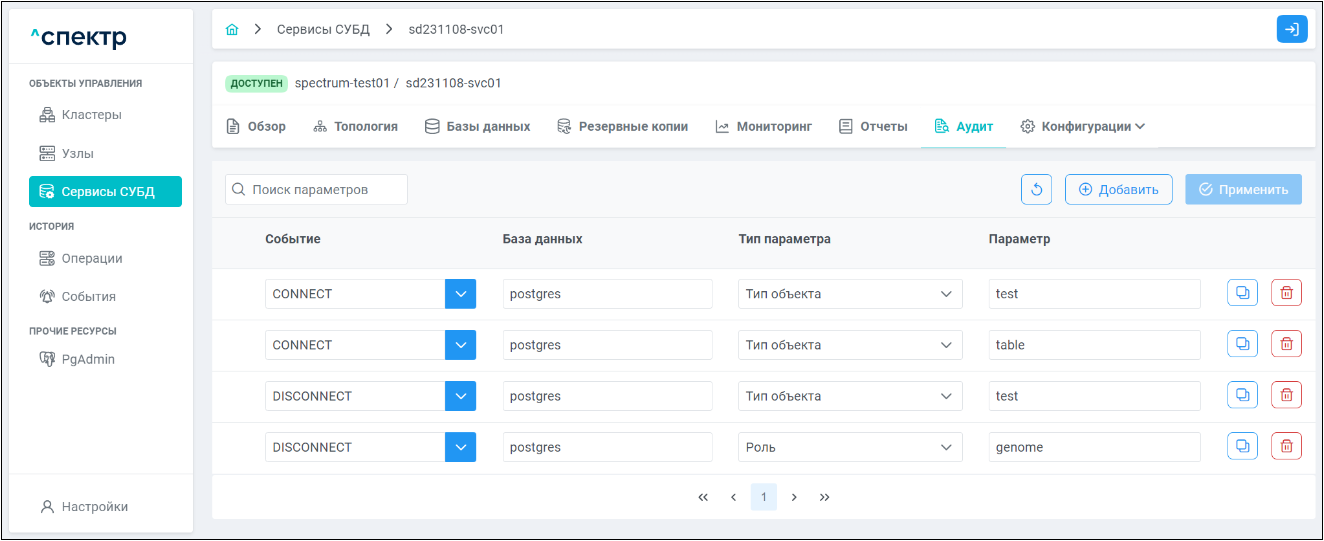Click the home icon in breadcrumb
The height and width of the screenshot is (541, 1324).
pyautogui.click(x=232, y=30)
